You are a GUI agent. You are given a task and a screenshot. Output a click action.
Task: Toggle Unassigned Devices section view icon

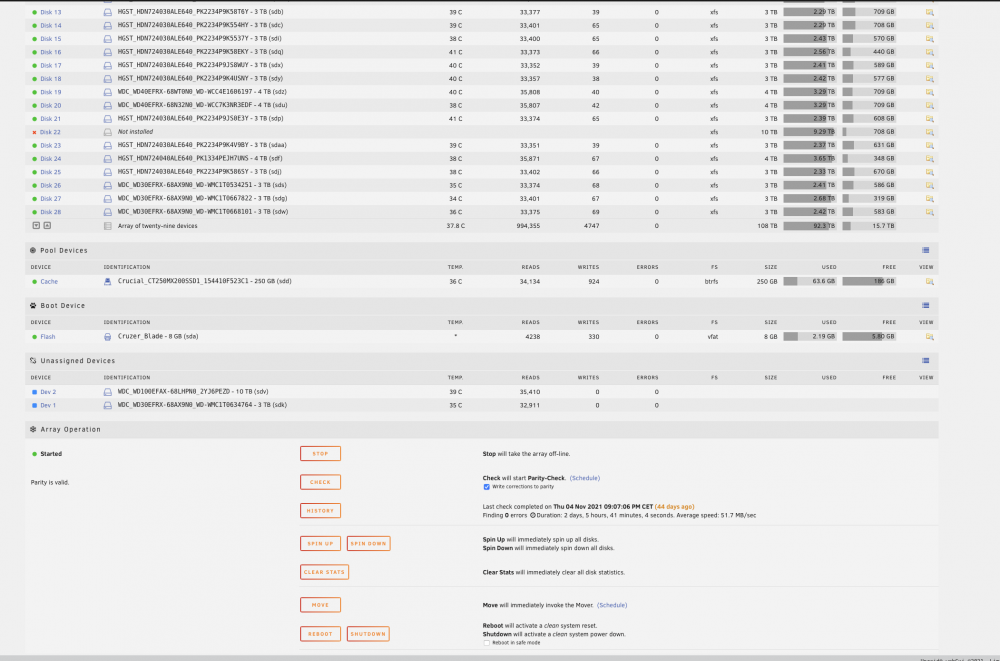(925, 360)
